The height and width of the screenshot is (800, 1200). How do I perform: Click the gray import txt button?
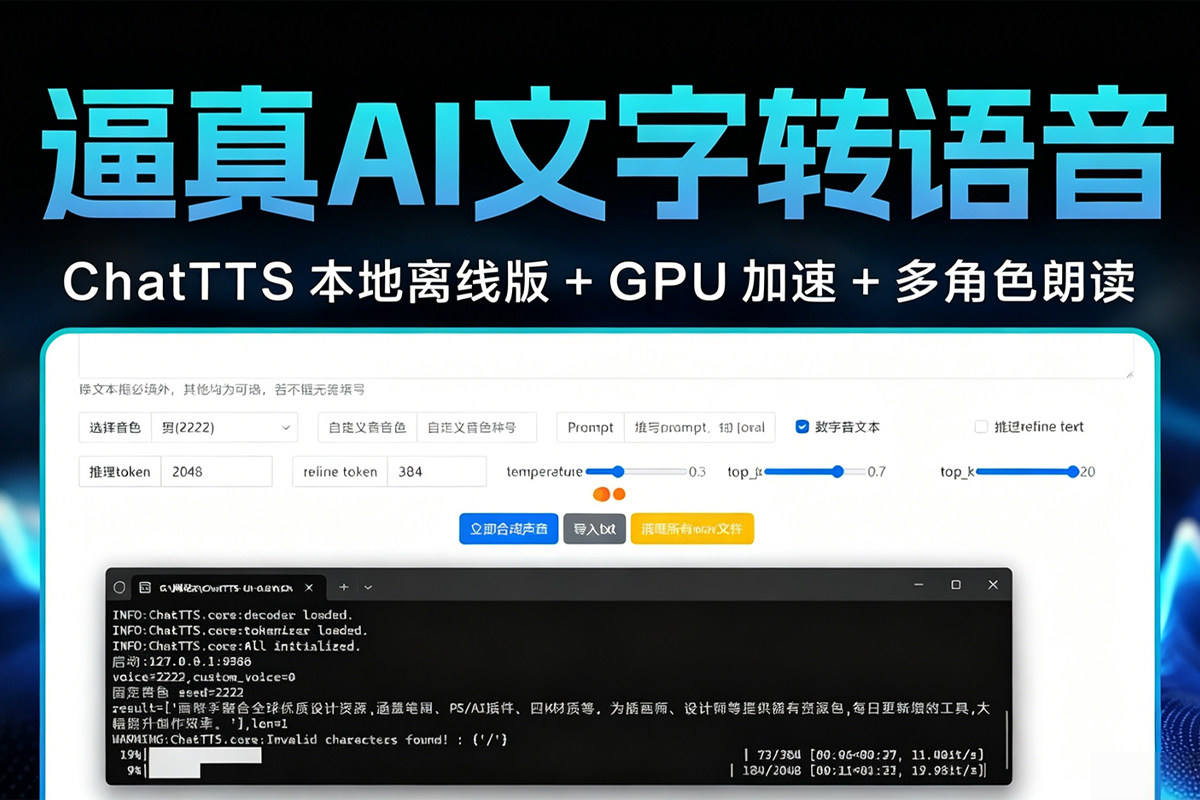point(595,529)
